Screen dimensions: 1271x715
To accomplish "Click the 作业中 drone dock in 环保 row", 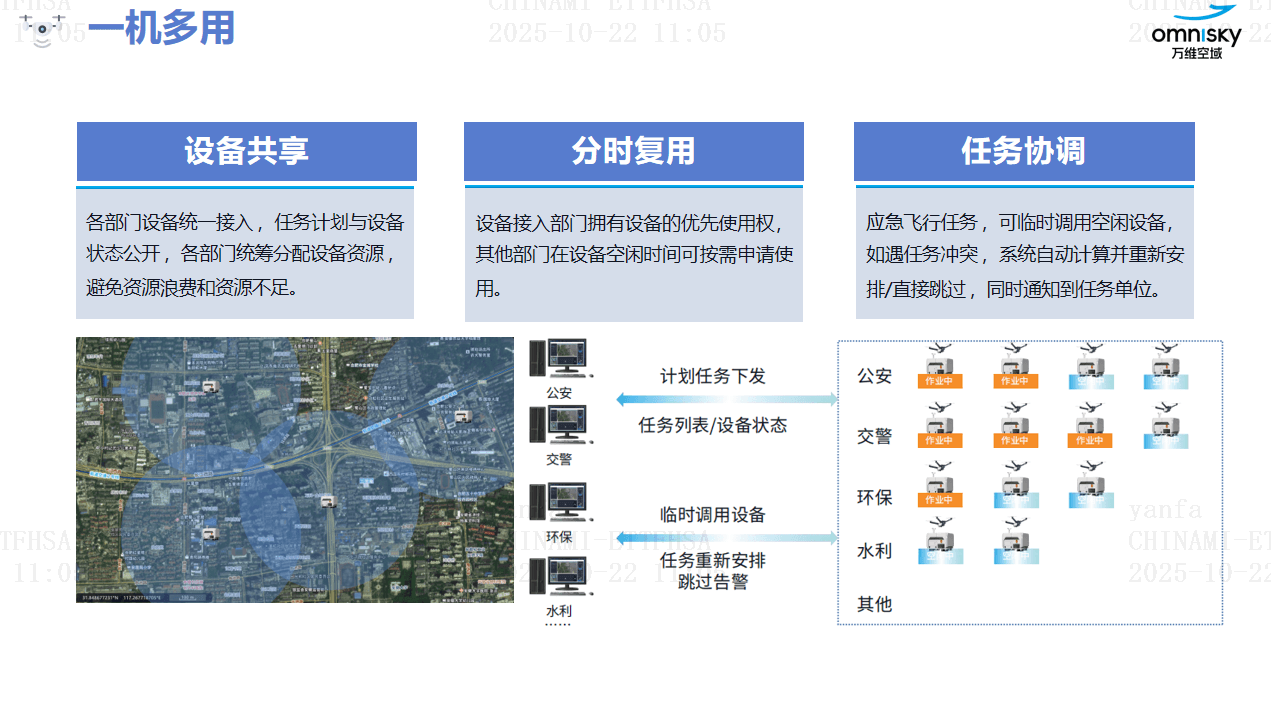I will click(x=939, y=485).
